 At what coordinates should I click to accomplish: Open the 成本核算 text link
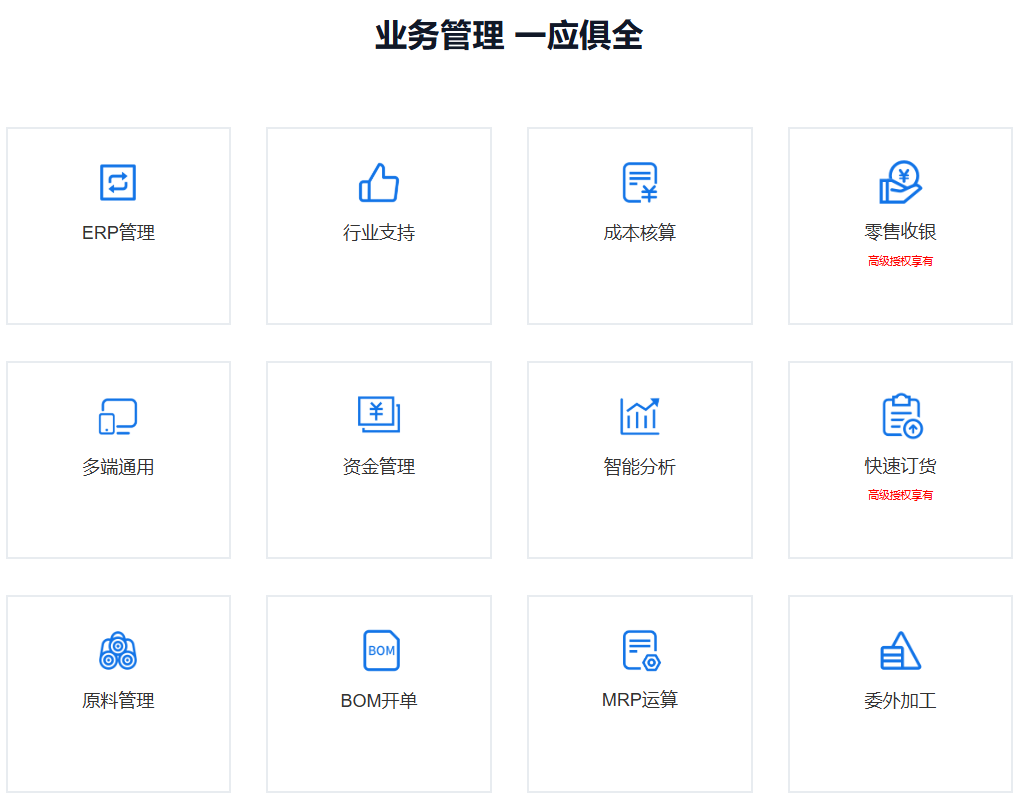point(640,233)
